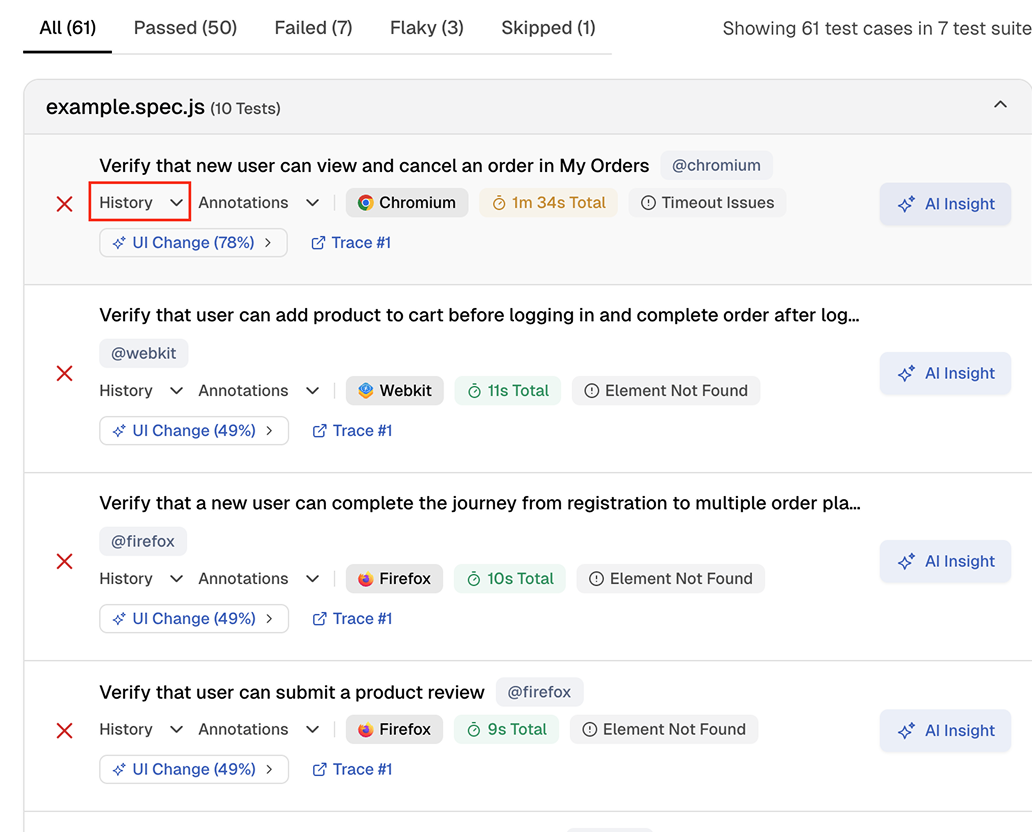Open AI Insight for the add-to-cart test
The image size is (1032, 832).
[x=945, y=373]
